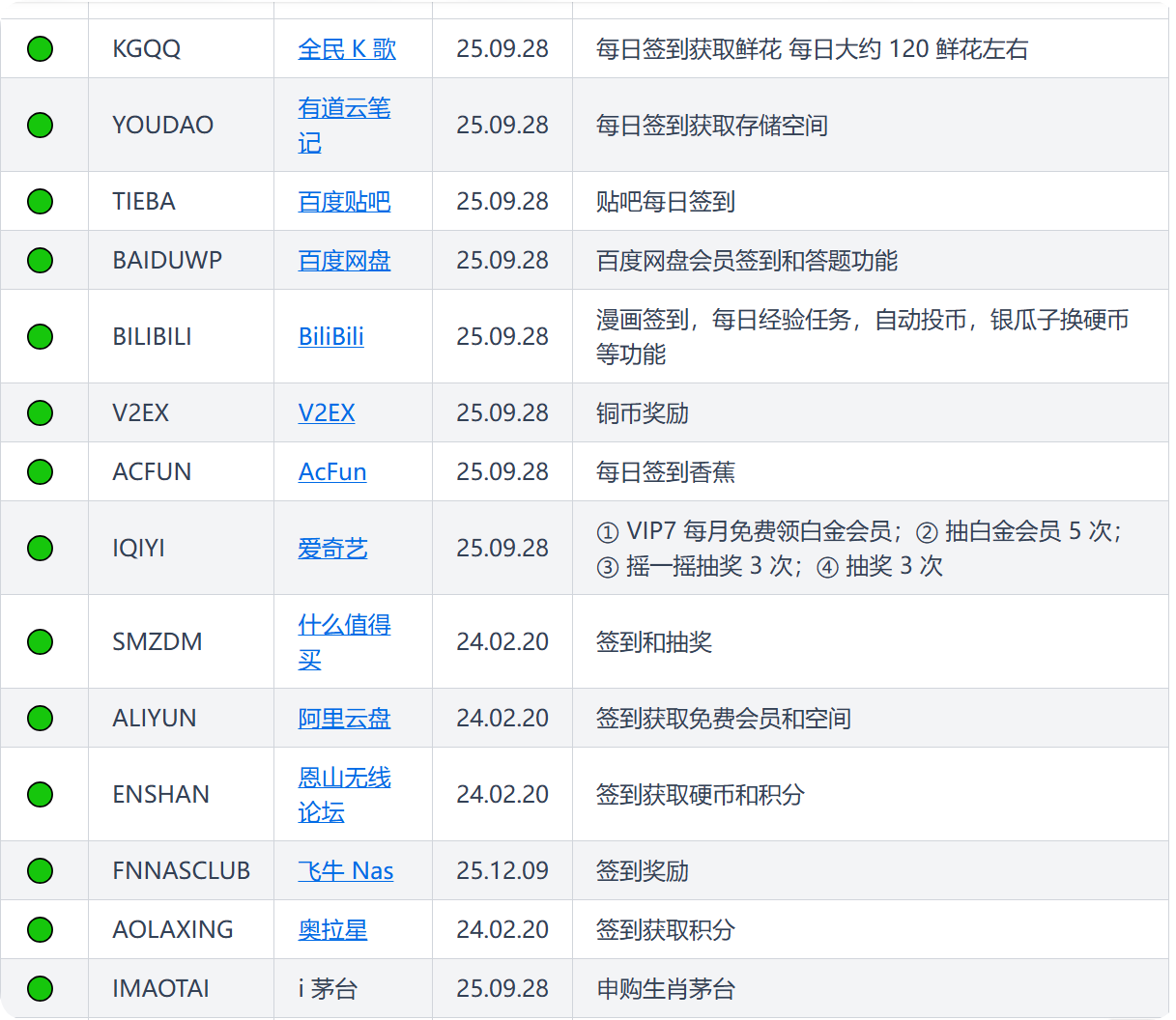
Task: Select the KGQQ code cell
Action: [x=181, y=48]
